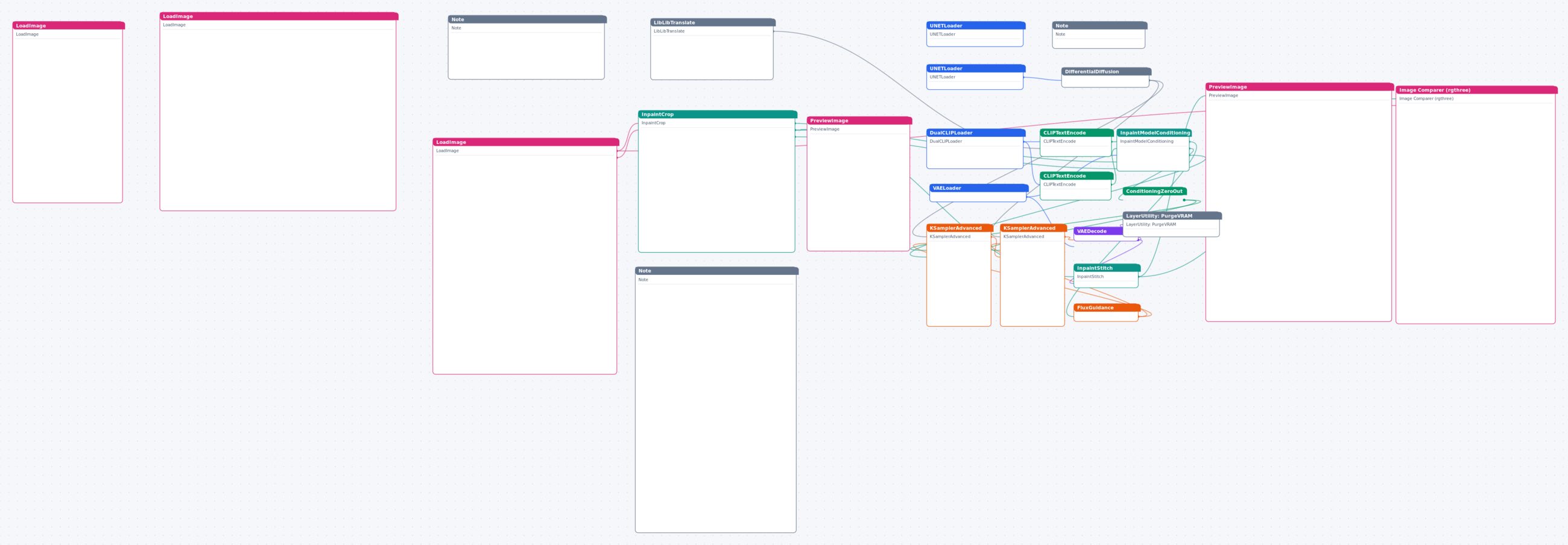Click the VAELoader node title bar
Viewport: 1568px width, 545px height.
[978, 188]
